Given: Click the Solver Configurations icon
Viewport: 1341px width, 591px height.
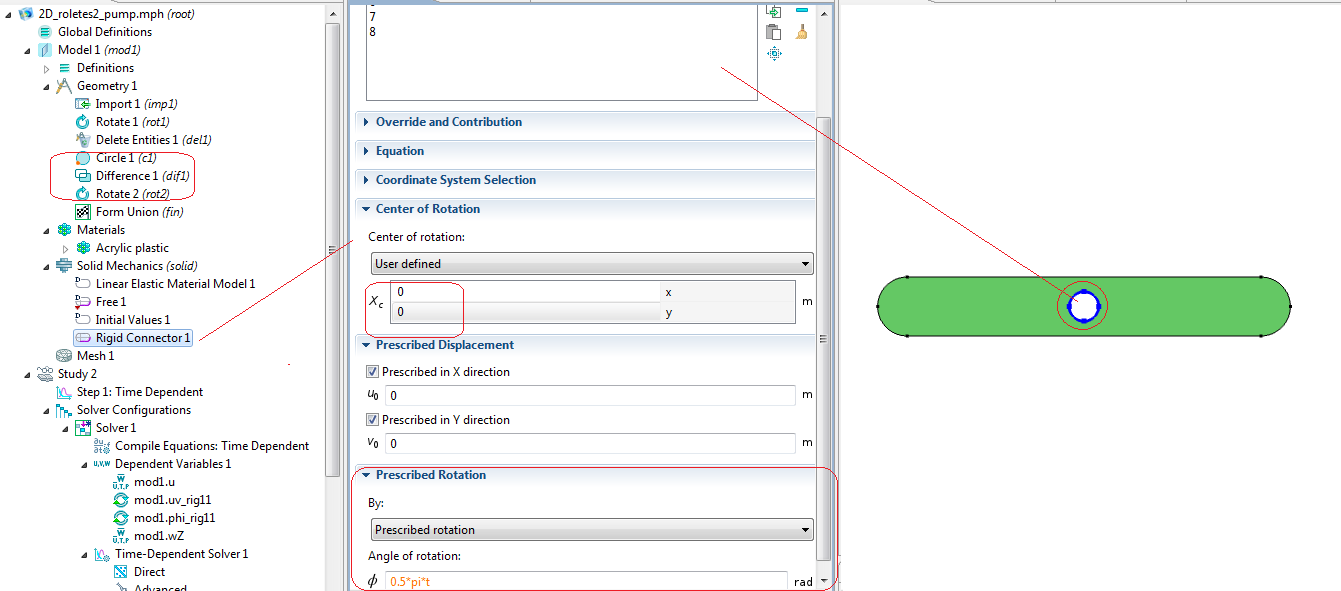Looking at the screenshot, I should click(65, 410).
